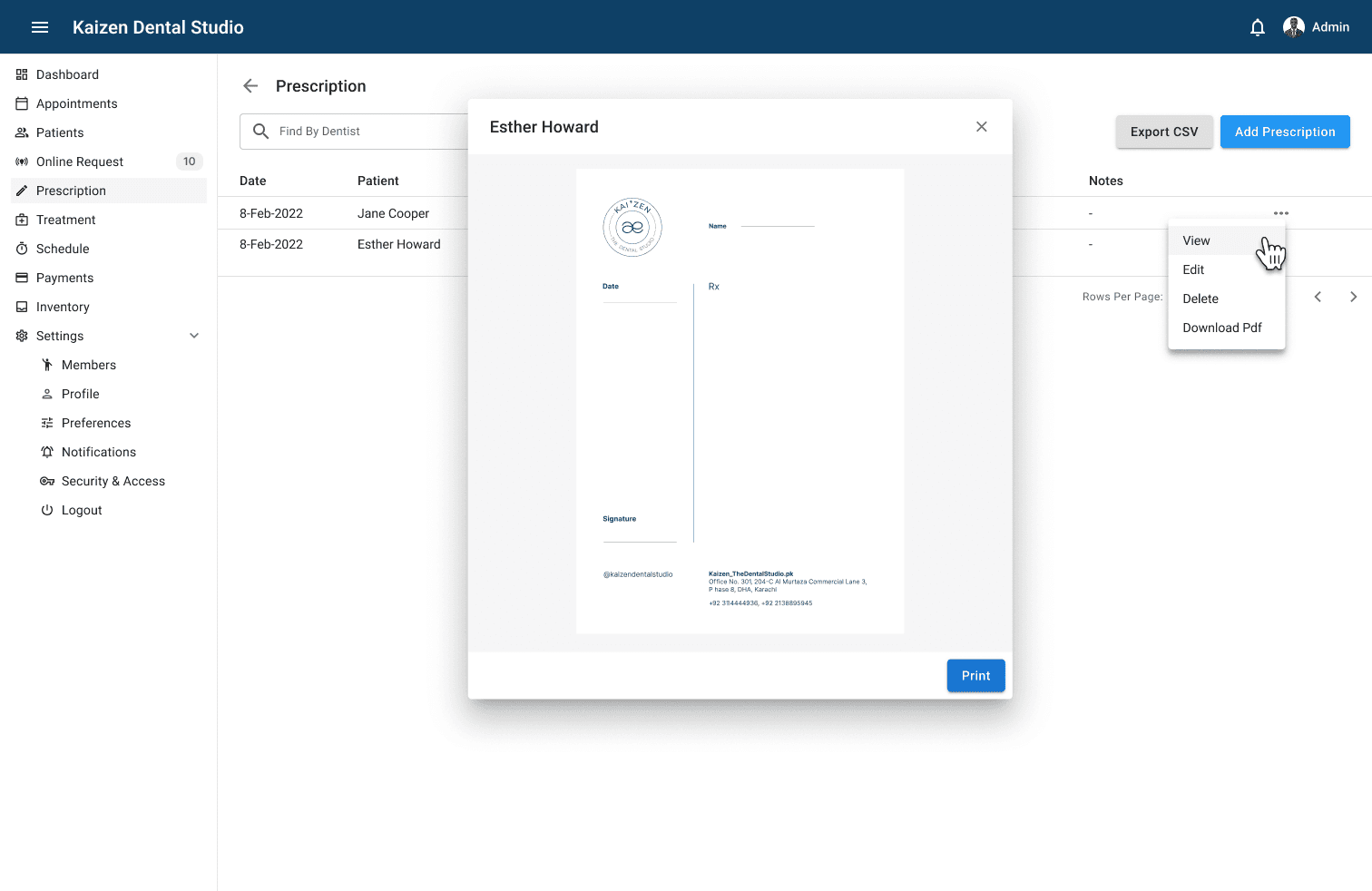Open the three-dot menu for Jane Cooper row

tap(1280, 213)
